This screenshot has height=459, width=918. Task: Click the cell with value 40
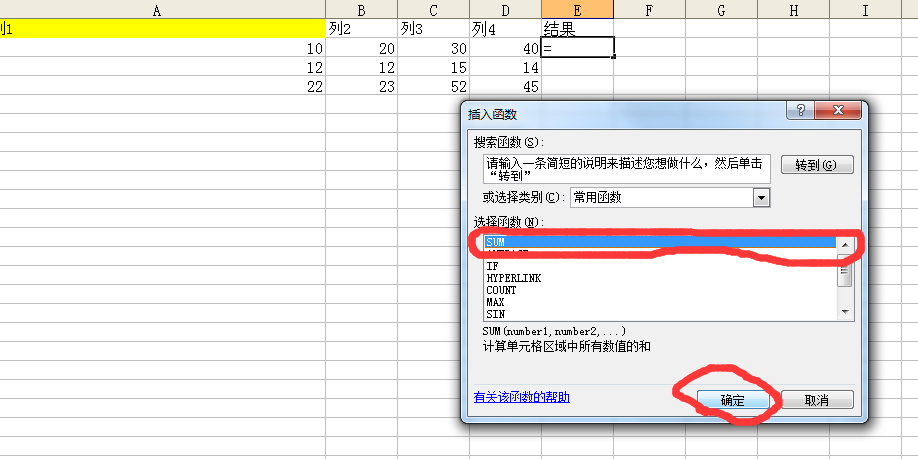click(x=506, y=48)
